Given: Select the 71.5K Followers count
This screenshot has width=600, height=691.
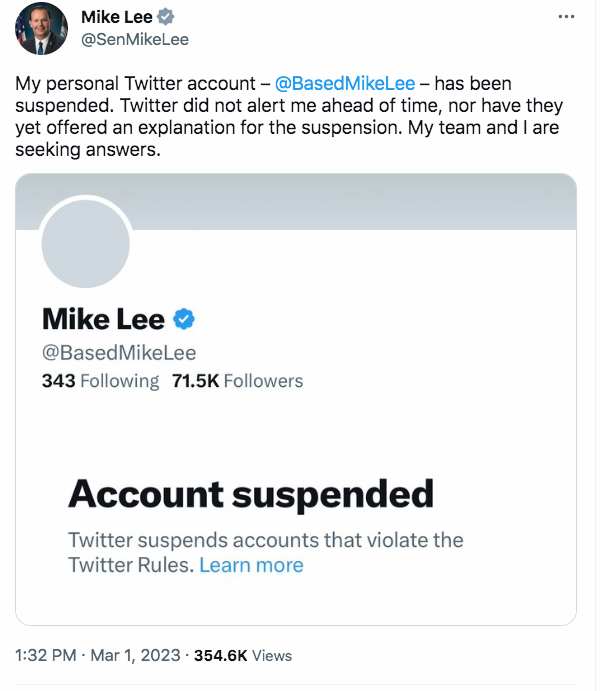Looking at the screenshot, I should [x=237, y=381].
